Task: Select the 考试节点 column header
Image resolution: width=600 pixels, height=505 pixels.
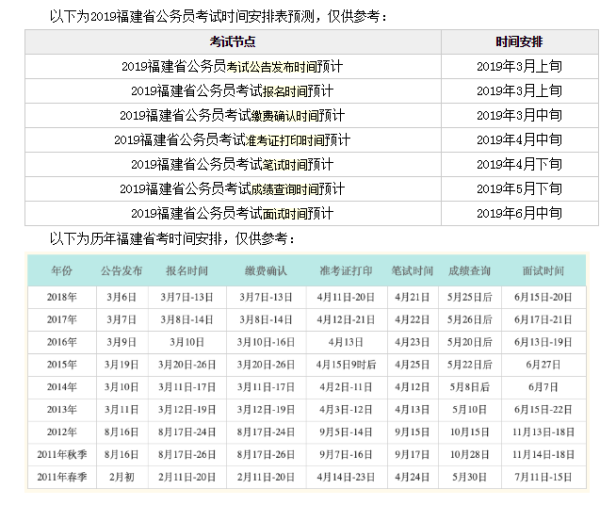Action: 232,42
